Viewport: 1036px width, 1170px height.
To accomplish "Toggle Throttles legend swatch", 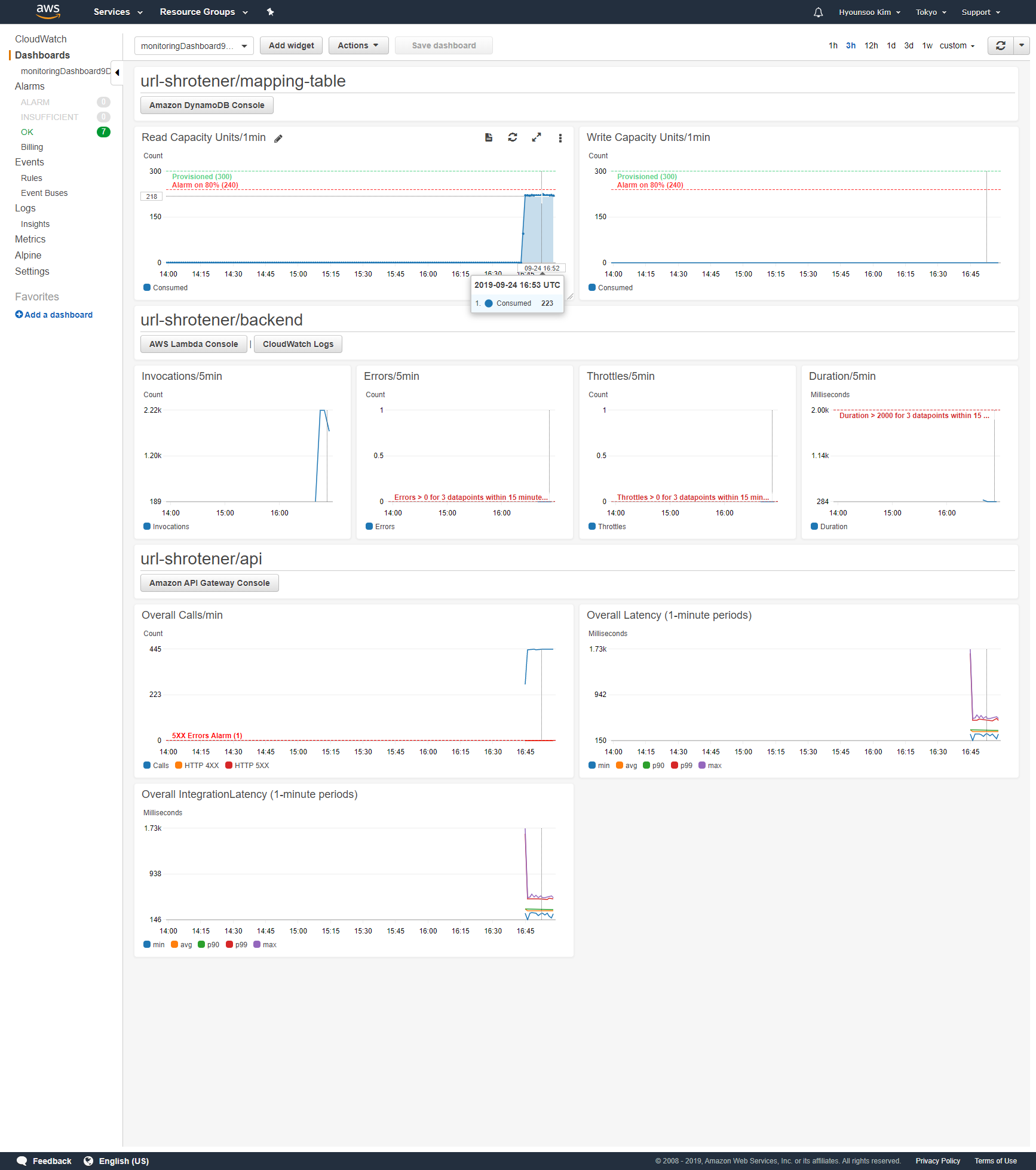I will [592, 526].
